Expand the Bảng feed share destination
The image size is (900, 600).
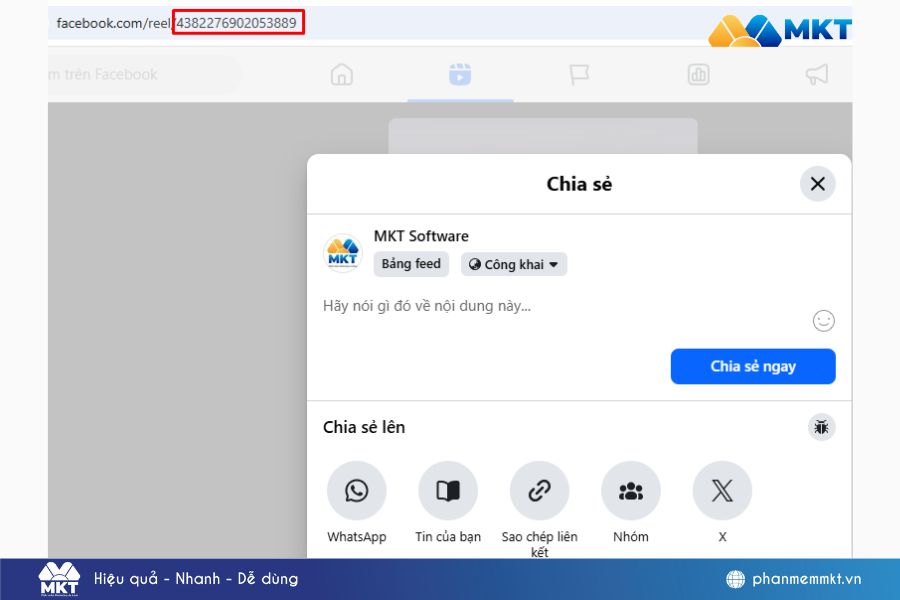pos(410,264)
